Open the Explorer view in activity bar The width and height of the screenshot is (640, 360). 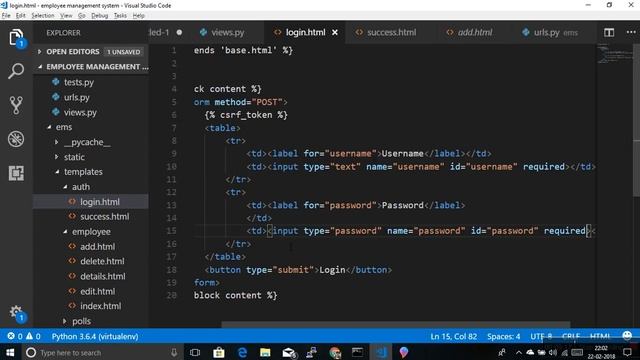[x=16, y=38]
